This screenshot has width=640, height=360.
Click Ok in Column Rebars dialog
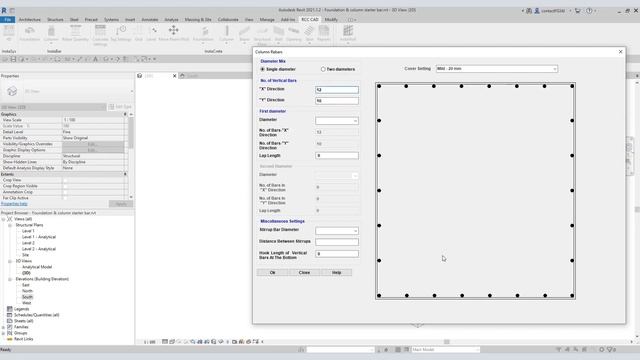click(x=273, y=272)
